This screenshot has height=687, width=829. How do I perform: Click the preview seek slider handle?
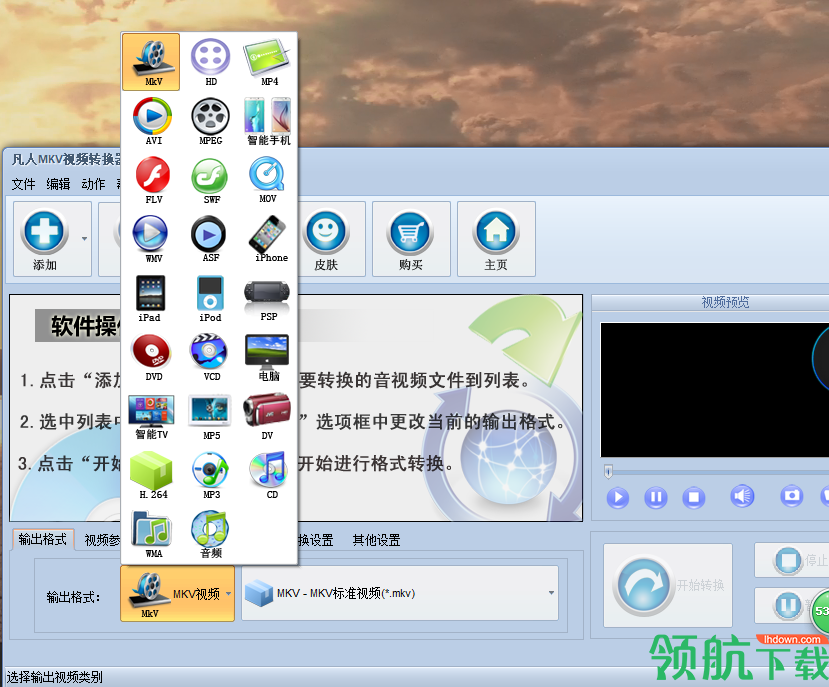pos(609,471)
